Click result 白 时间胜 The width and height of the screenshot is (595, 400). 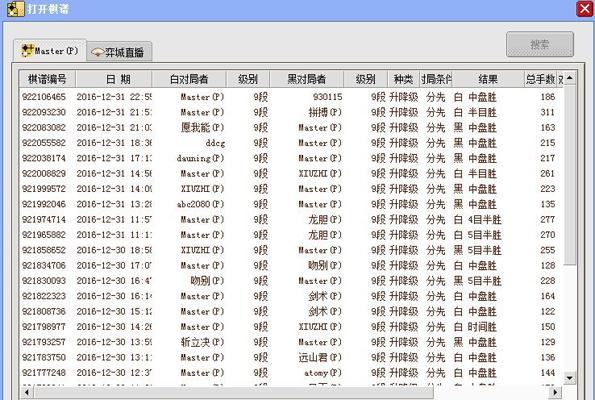pos(475,327)
